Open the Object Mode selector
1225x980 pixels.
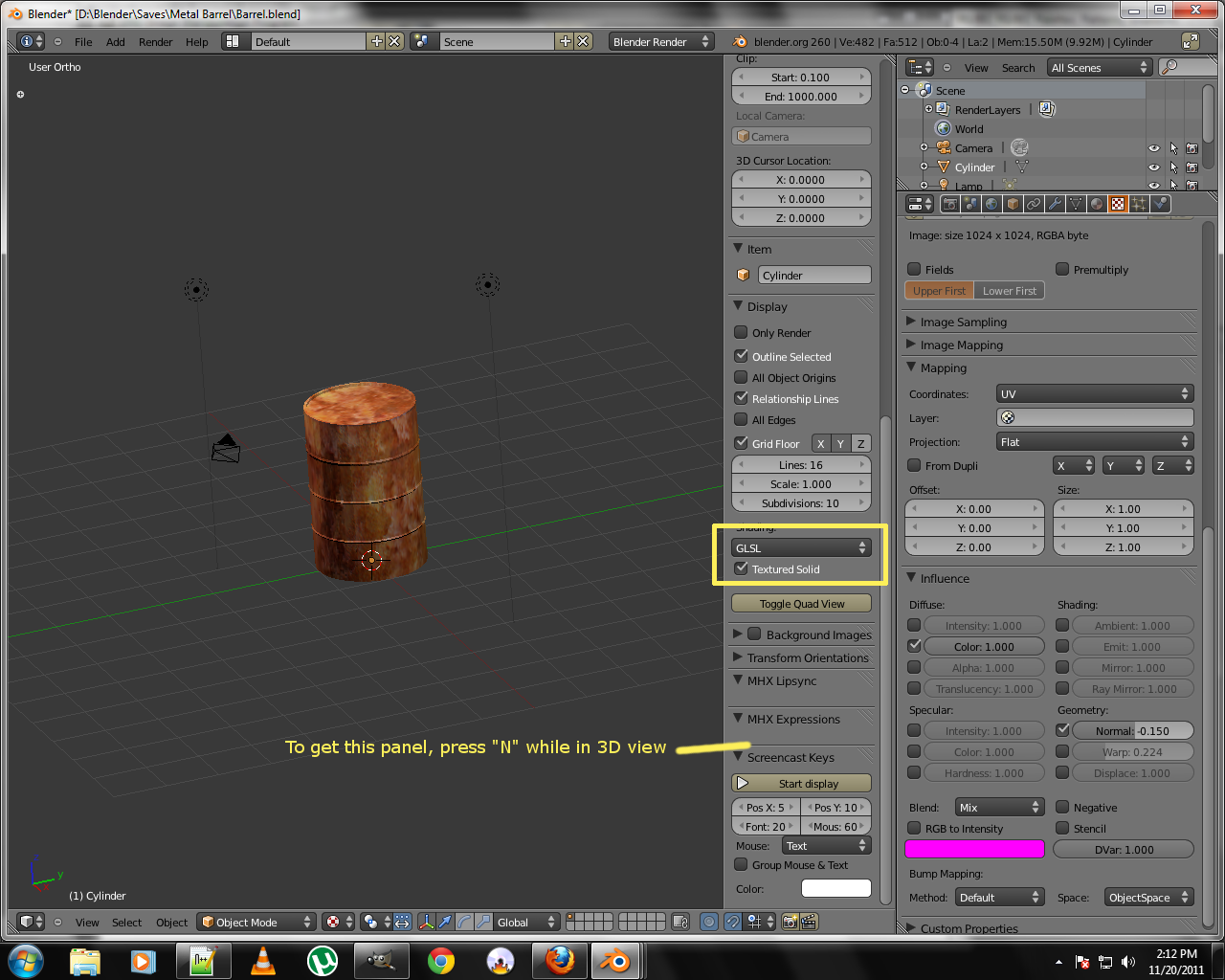256,922
